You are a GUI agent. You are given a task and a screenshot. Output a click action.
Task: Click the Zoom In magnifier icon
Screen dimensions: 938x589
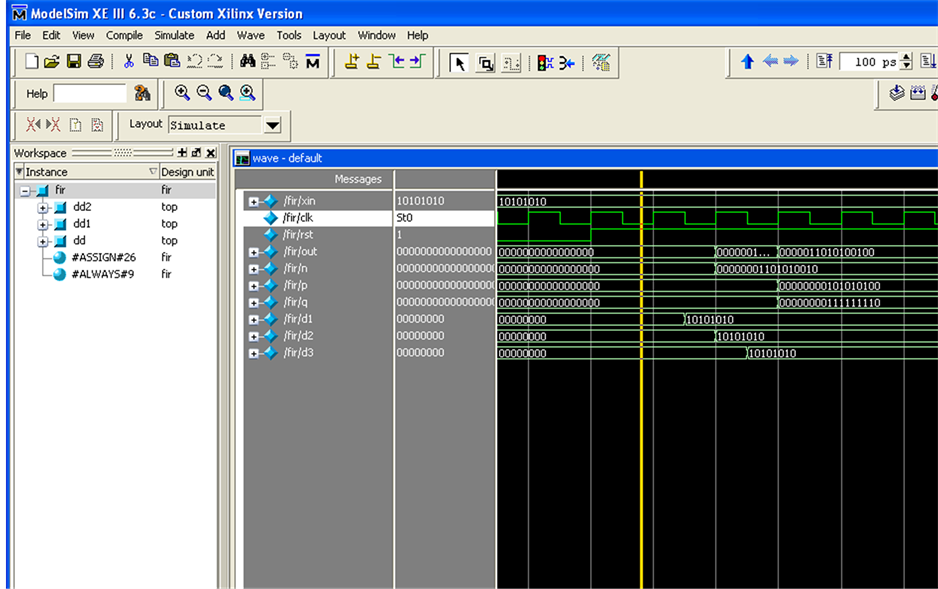(x=182, y=93)
